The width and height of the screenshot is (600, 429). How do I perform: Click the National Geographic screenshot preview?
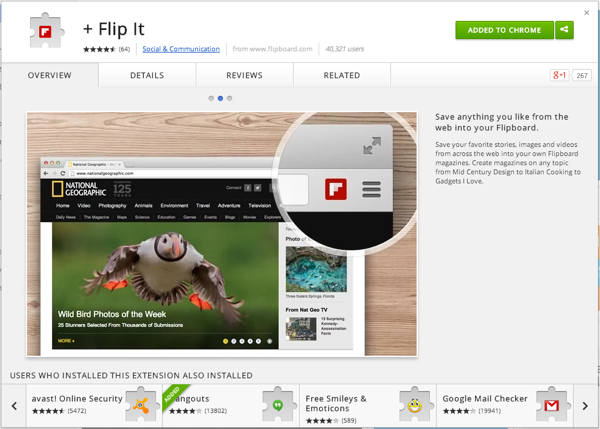pos(222,234)
